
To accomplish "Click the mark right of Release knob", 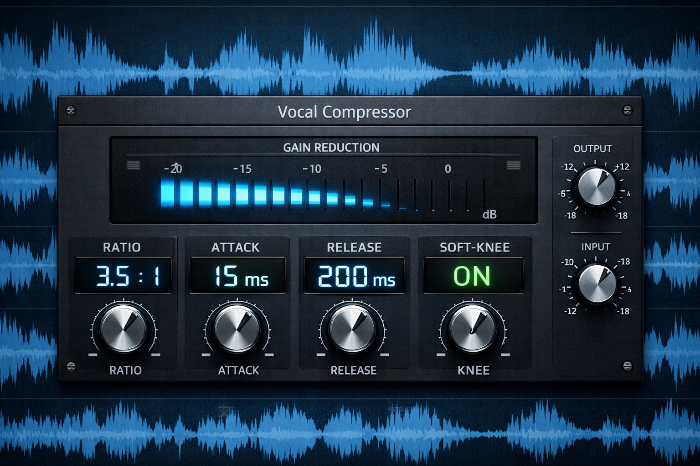I will (x=384, y=355).
